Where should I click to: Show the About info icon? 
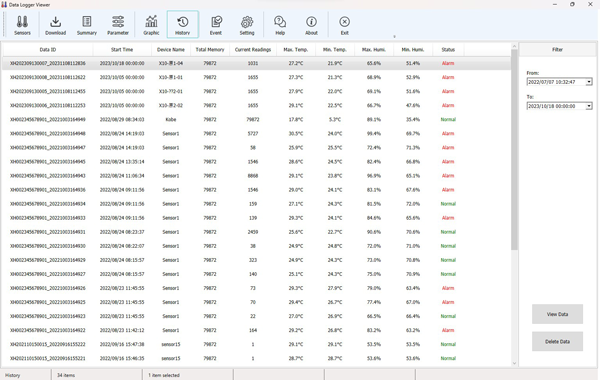[311, 25]
